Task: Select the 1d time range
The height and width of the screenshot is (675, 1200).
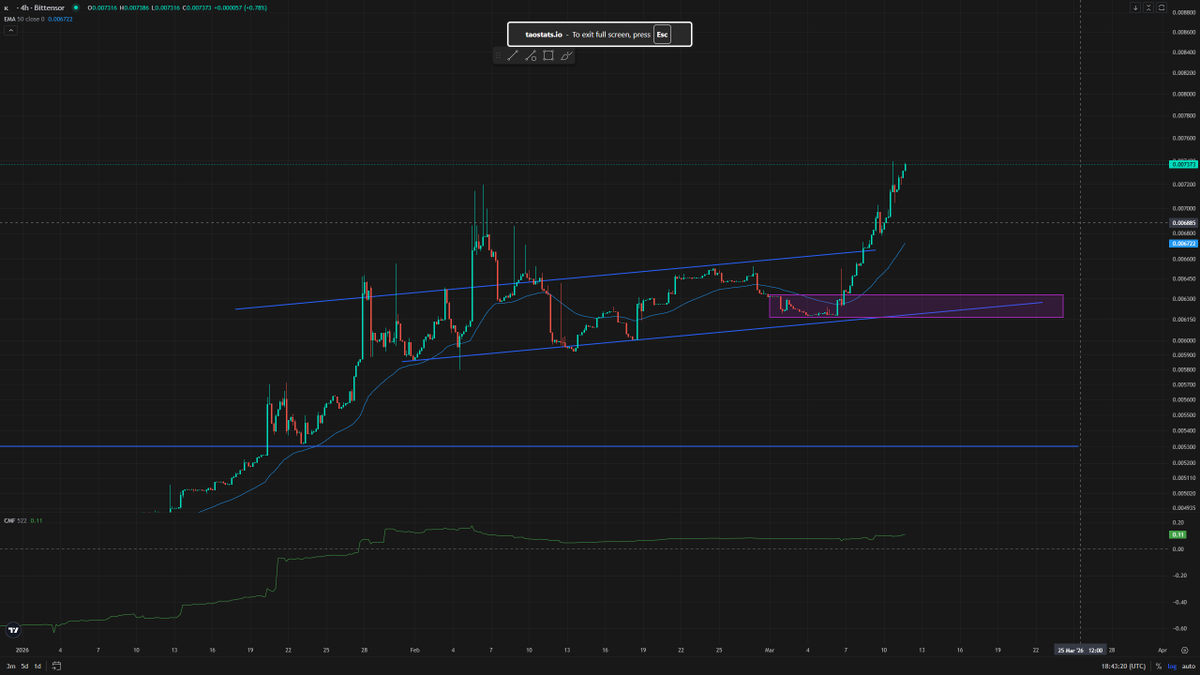Action: coord(37,666)
